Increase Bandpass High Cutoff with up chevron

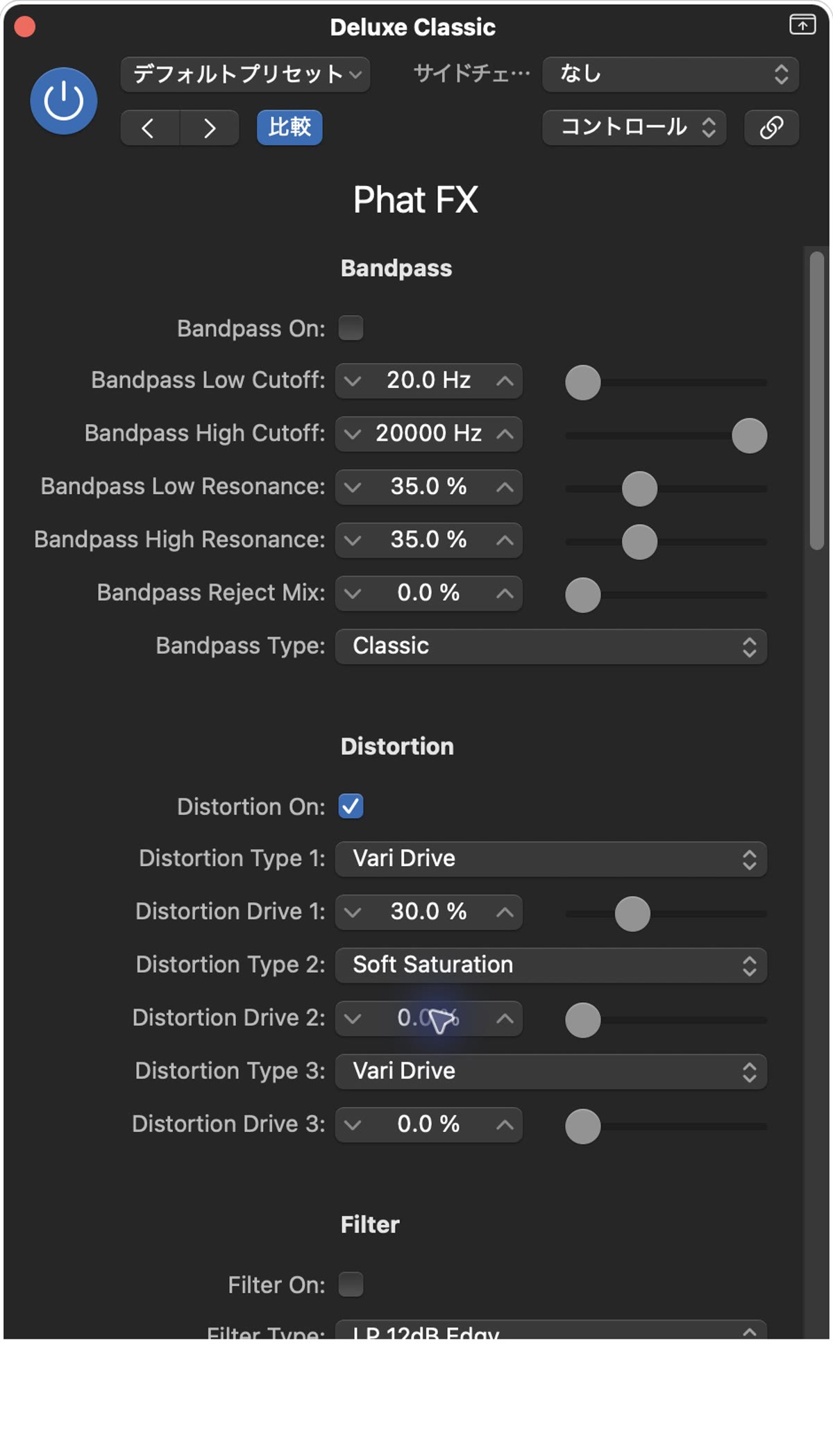point(505,434)
